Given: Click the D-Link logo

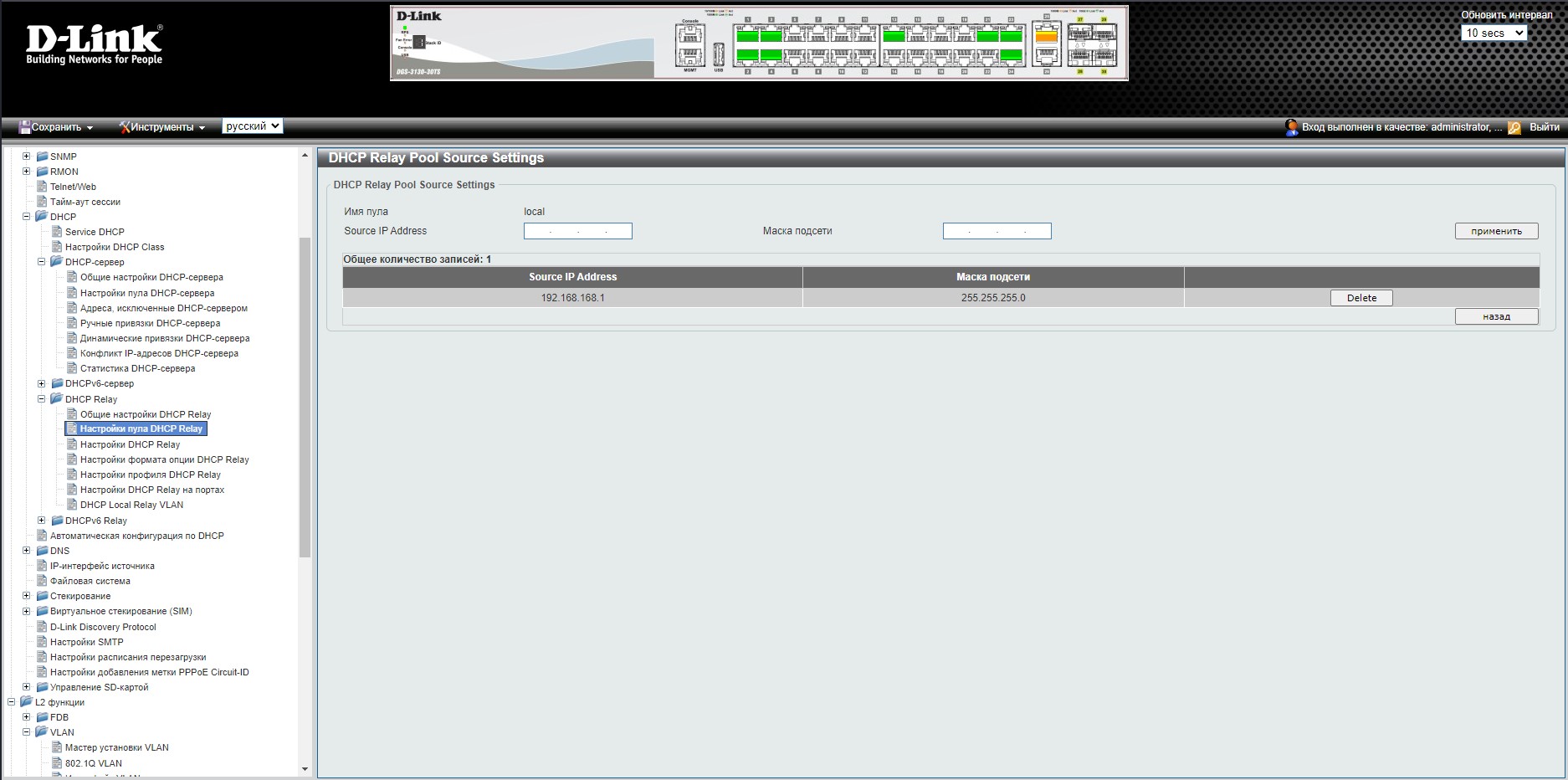Looking at the screenshot, I should point(94,44).
